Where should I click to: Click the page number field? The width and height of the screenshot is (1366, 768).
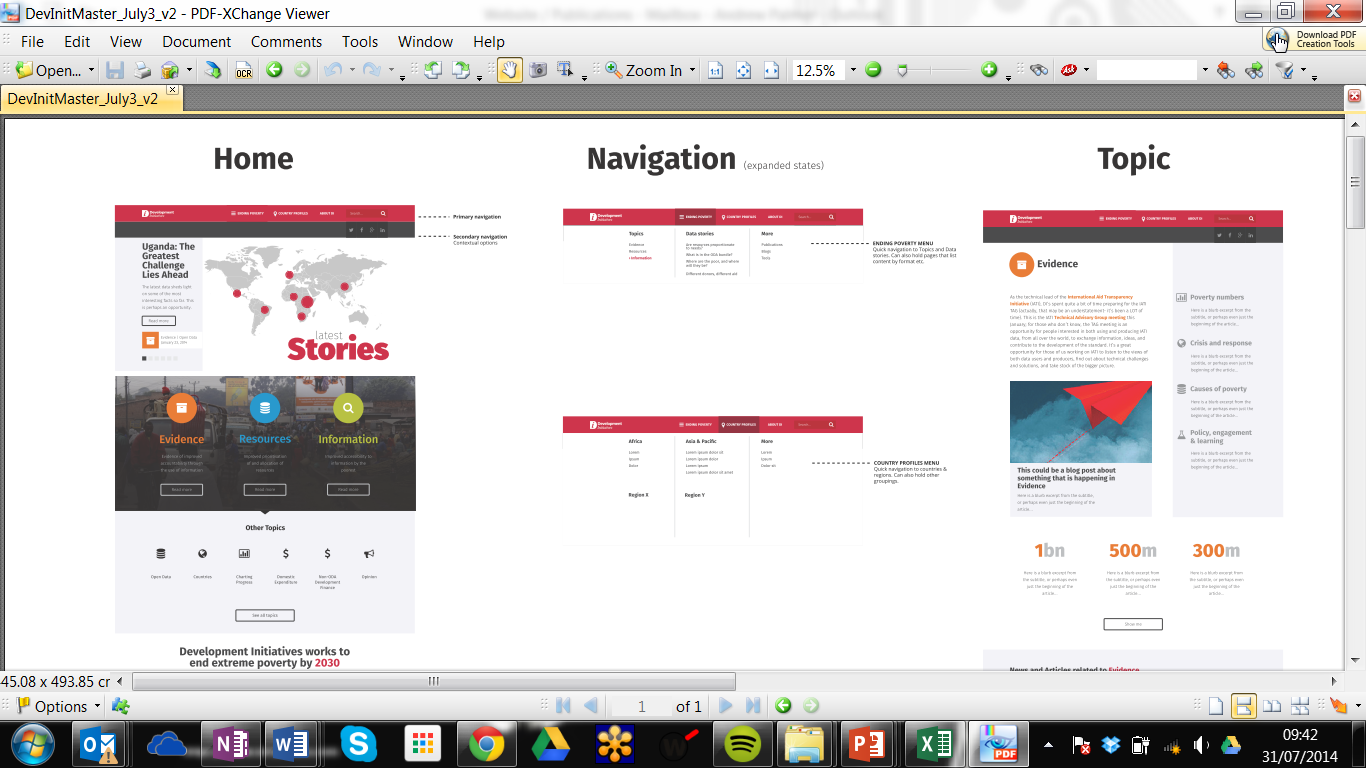point(641,706)
